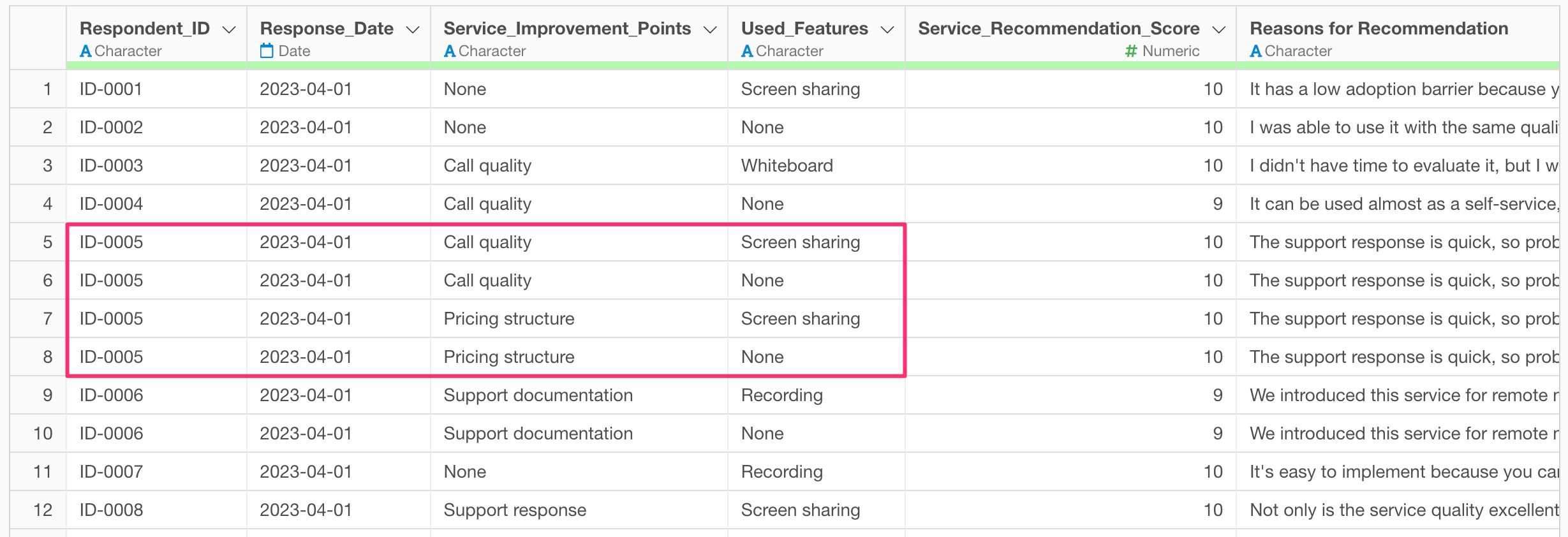Click calendar Date icon under Response_Date
This screenshot has width=1568, height=537.
point(267,51)
